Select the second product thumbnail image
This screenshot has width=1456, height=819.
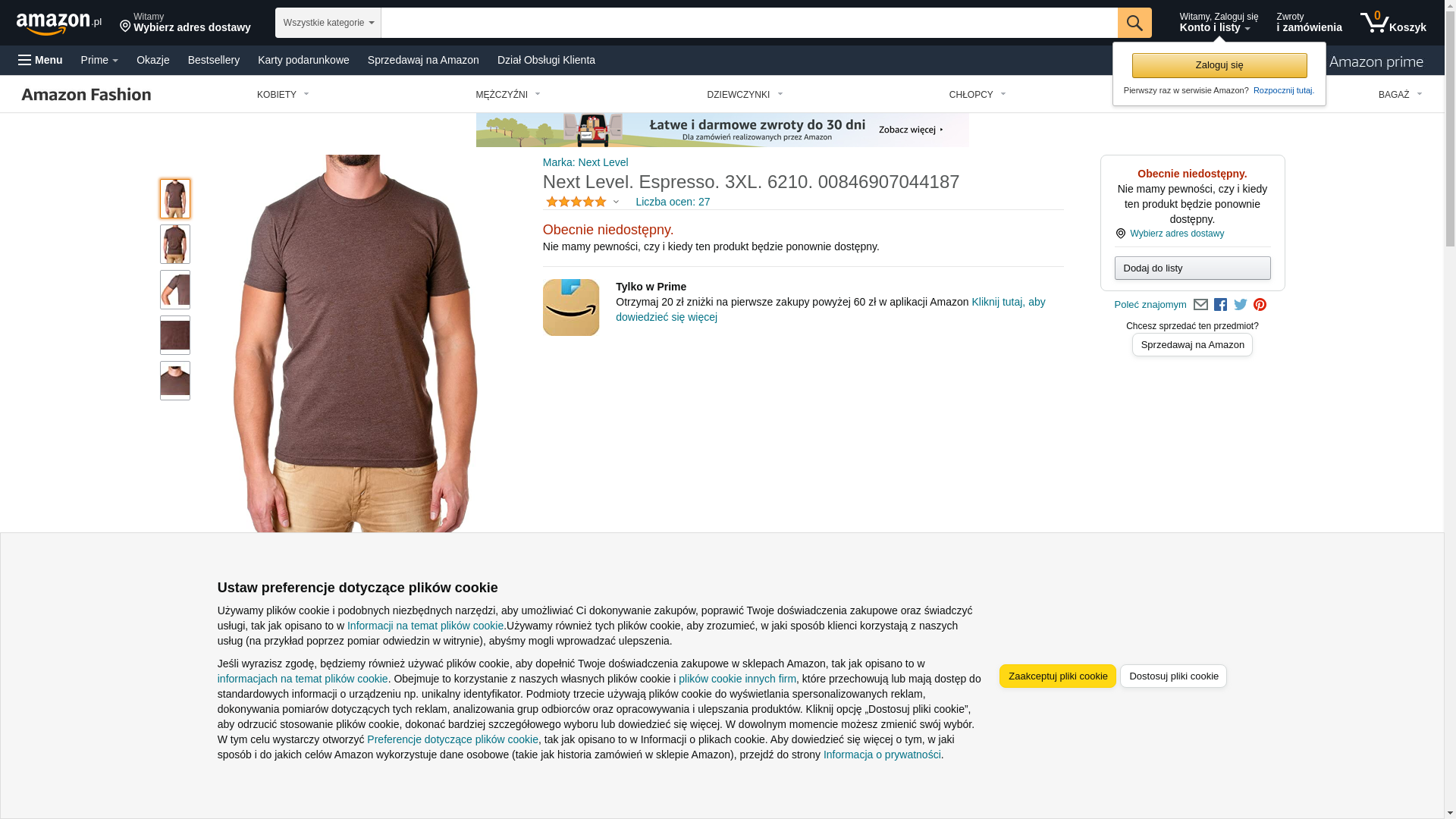point(175,244)
